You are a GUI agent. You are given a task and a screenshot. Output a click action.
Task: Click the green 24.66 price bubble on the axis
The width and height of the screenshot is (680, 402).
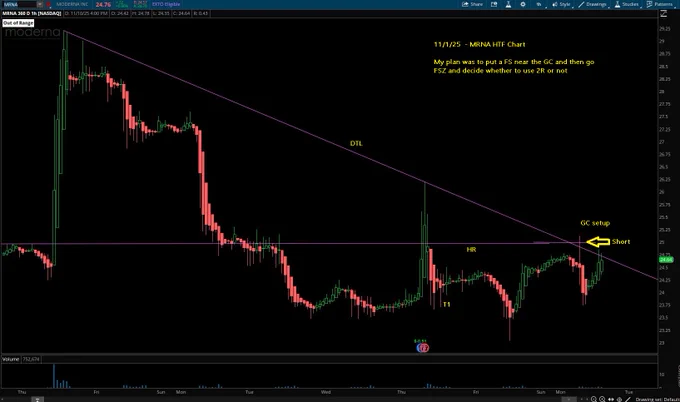pos(666,259)
